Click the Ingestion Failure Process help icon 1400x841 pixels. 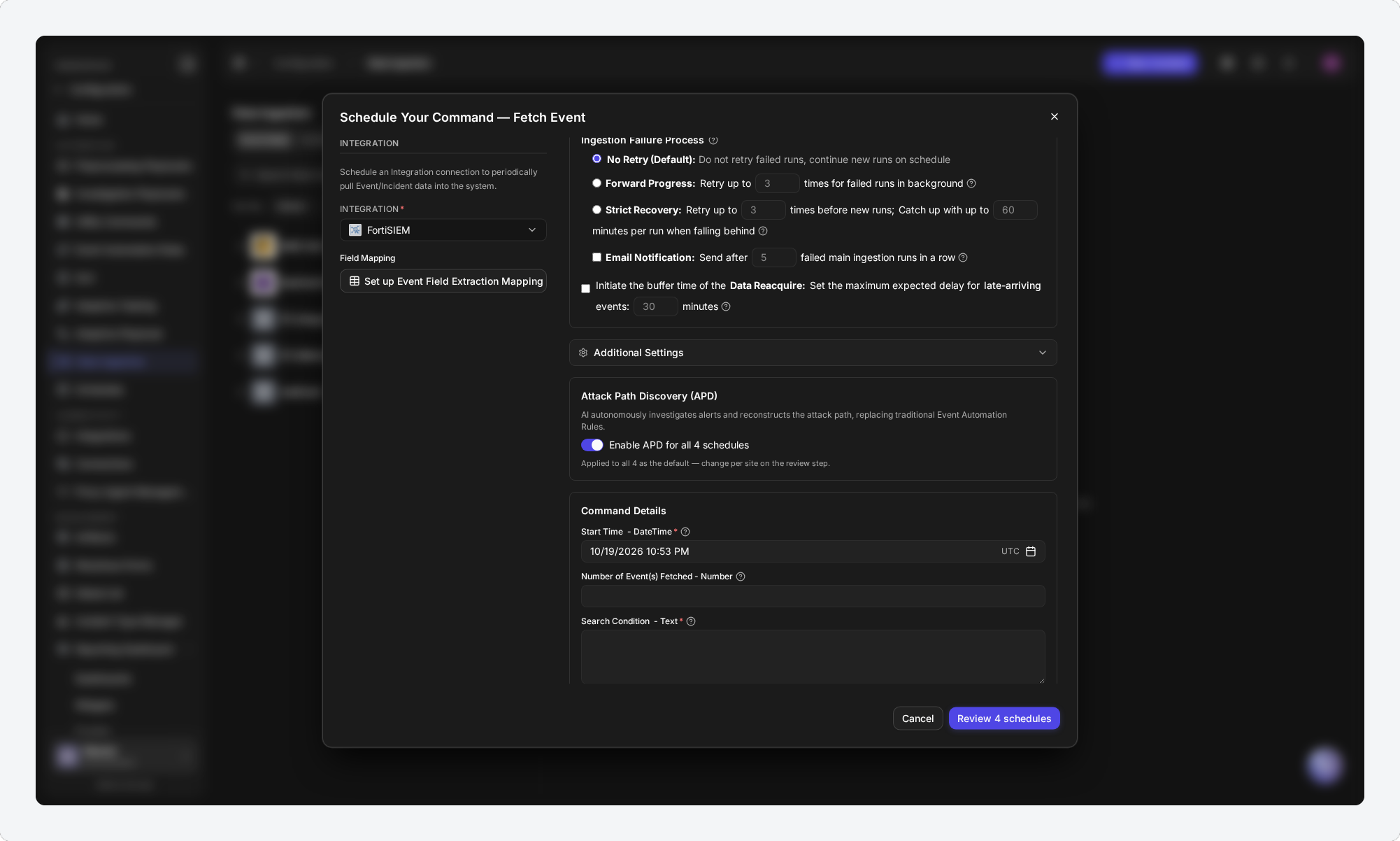coord(713,140)
